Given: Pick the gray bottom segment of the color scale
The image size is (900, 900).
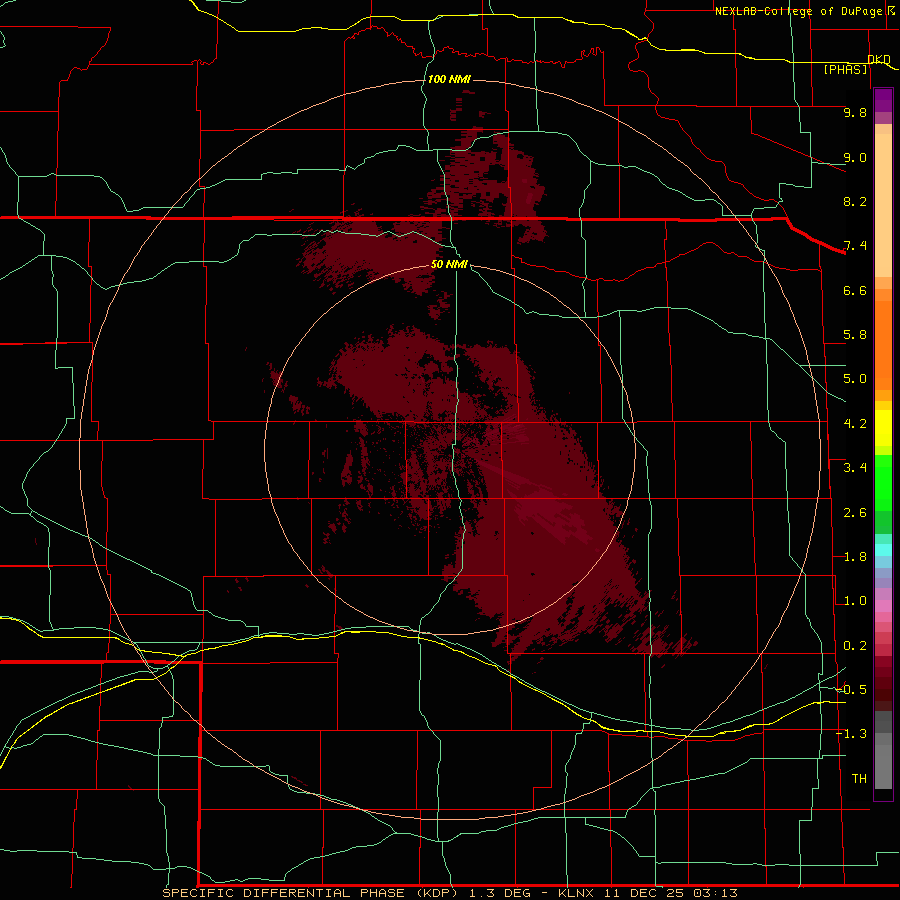Looking at the screenshot, I should tap(883, 766).
